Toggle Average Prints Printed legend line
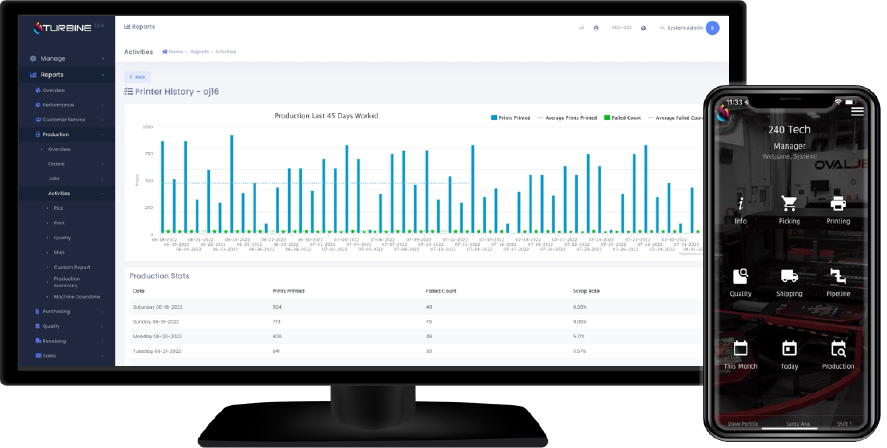Viewport: 887px width, 448px height. click(x=568, y=118)
